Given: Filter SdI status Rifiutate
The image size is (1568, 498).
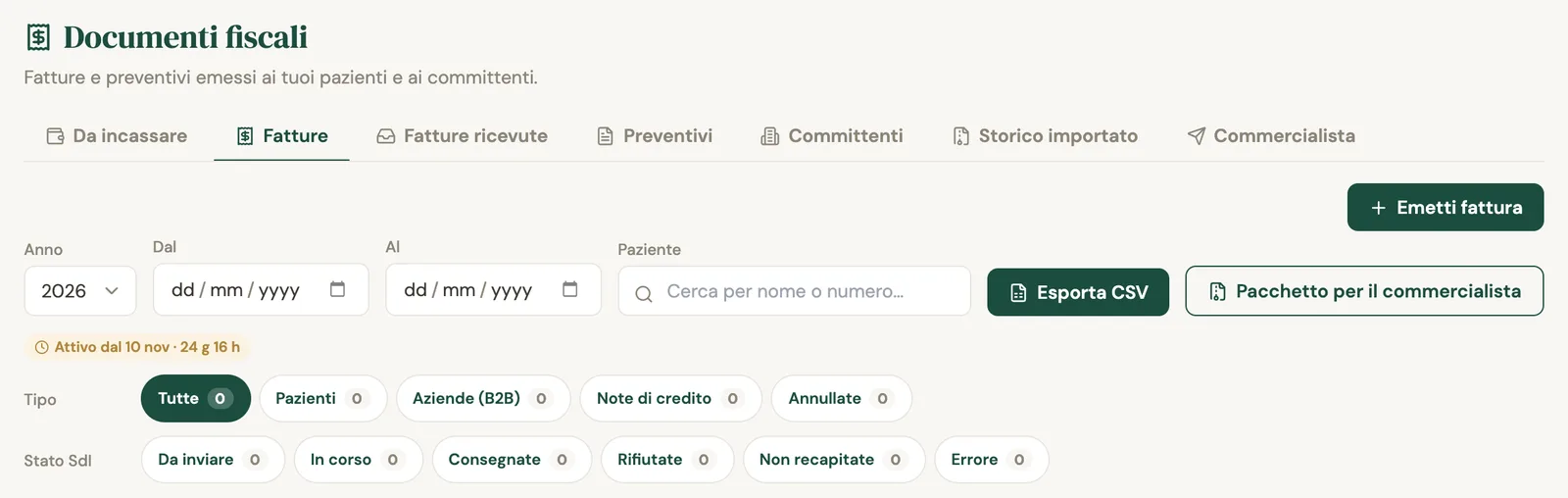Looking at the screenshot, I should point(667,460).
